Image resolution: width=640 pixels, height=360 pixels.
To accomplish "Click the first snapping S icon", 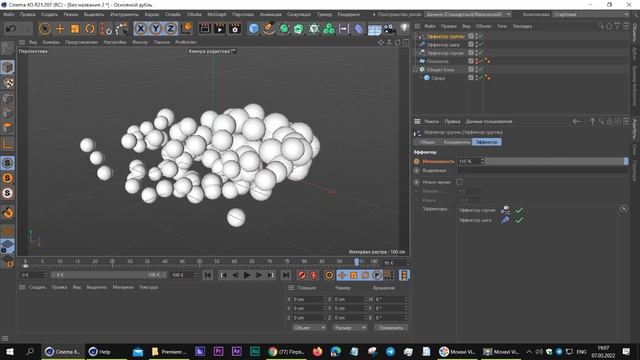I will pos(8,163).
